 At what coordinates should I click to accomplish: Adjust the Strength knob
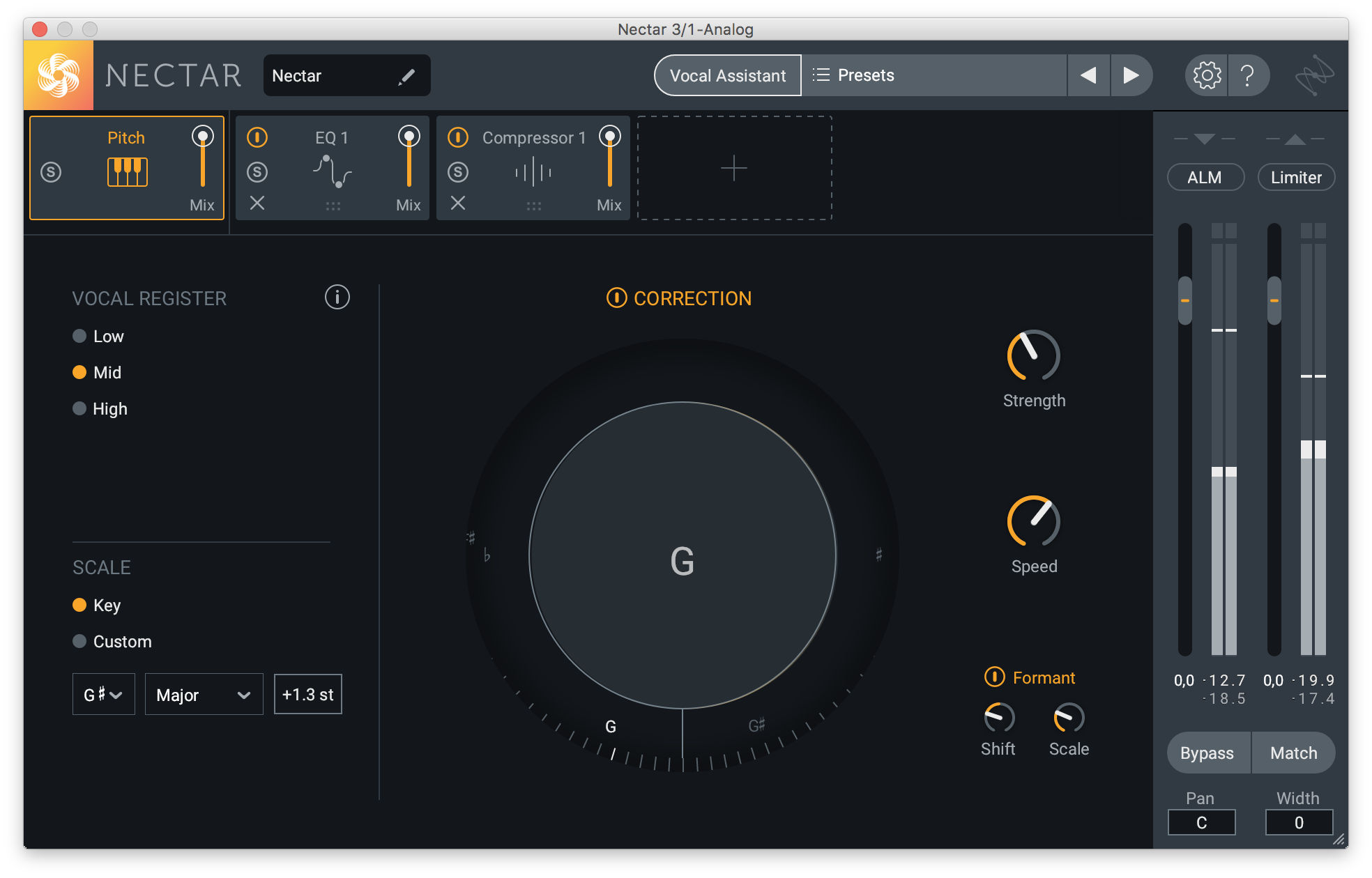coord(1033,355)
